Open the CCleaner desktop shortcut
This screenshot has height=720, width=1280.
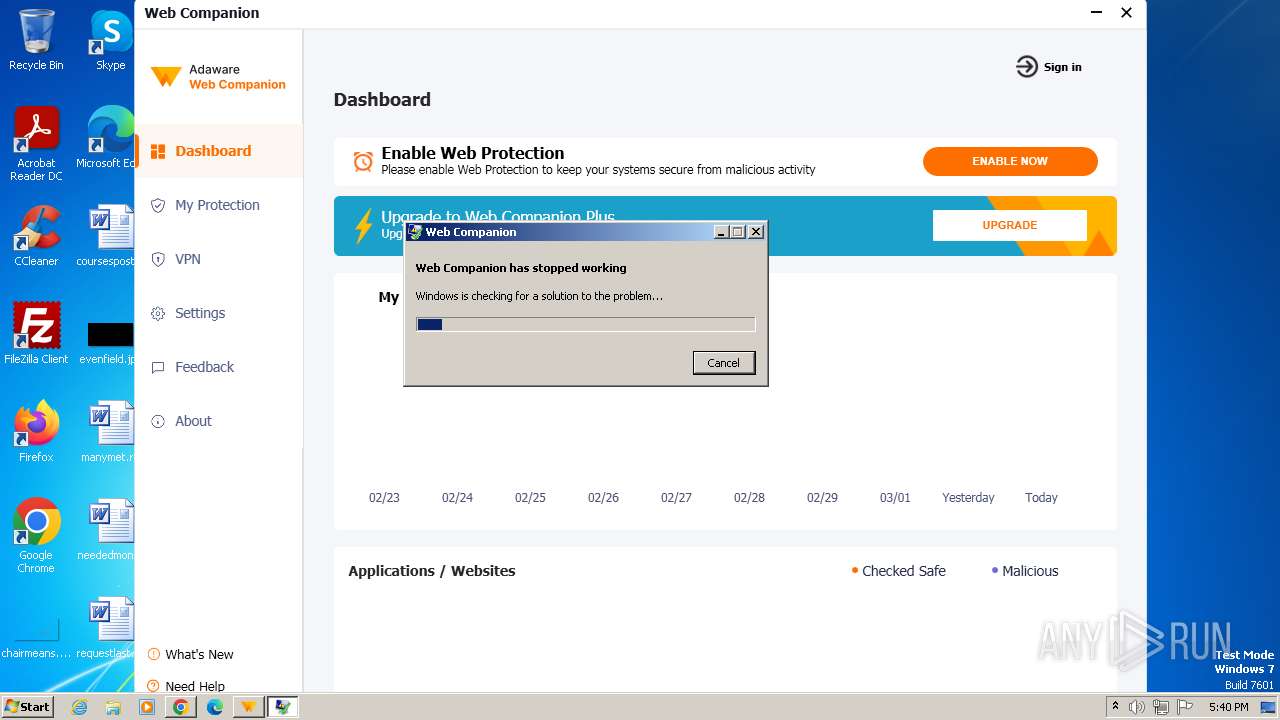[x=36, y=236]
